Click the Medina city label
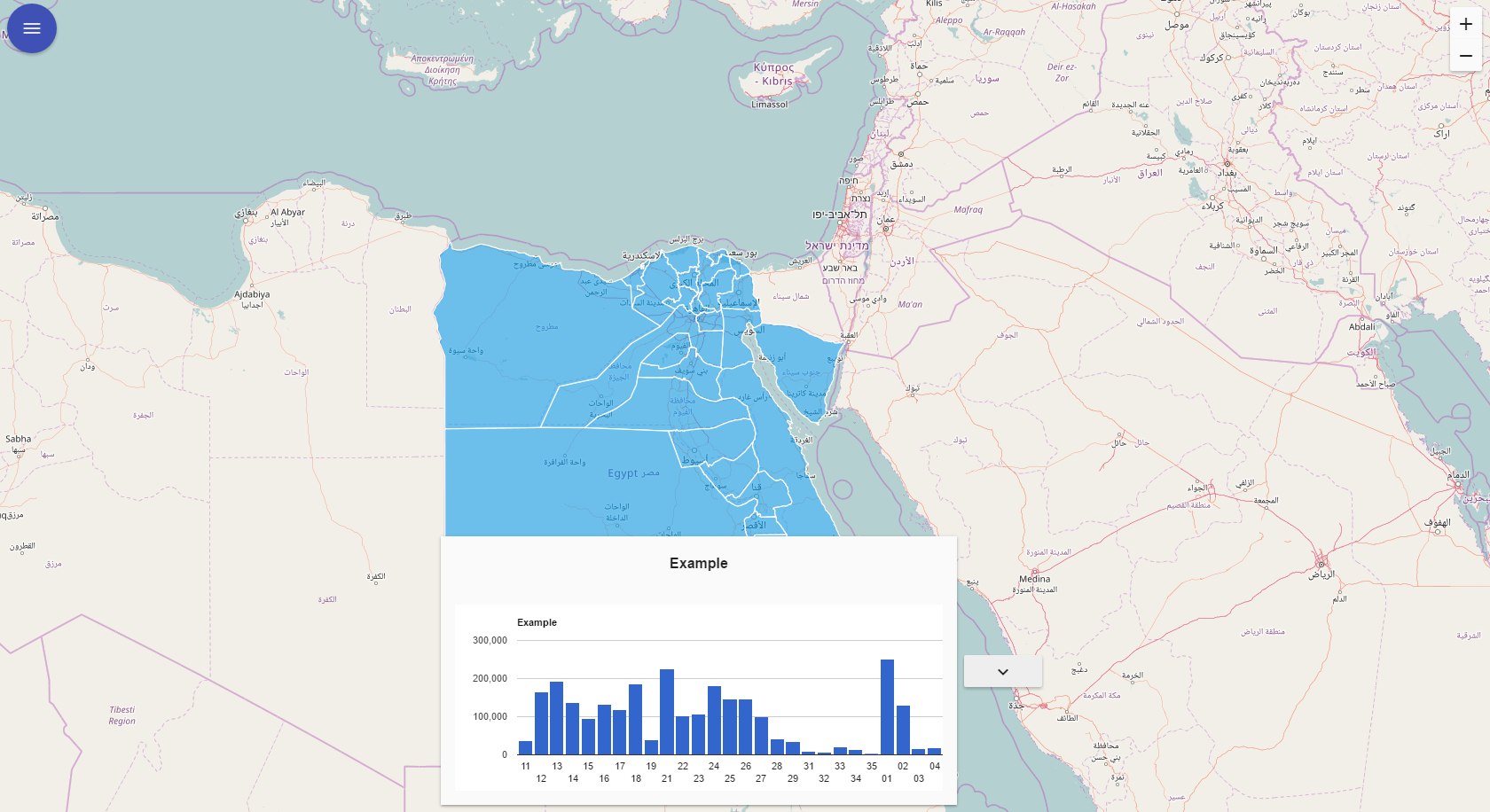 (x=1034, y=579)
